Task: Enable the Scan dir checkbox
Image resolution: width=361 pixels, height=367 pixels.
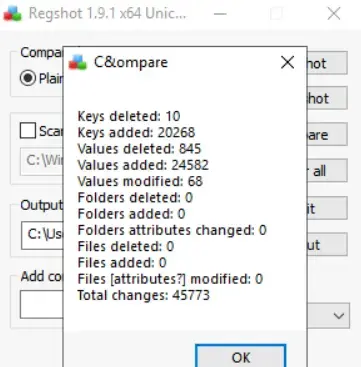Action: [28, 130]
